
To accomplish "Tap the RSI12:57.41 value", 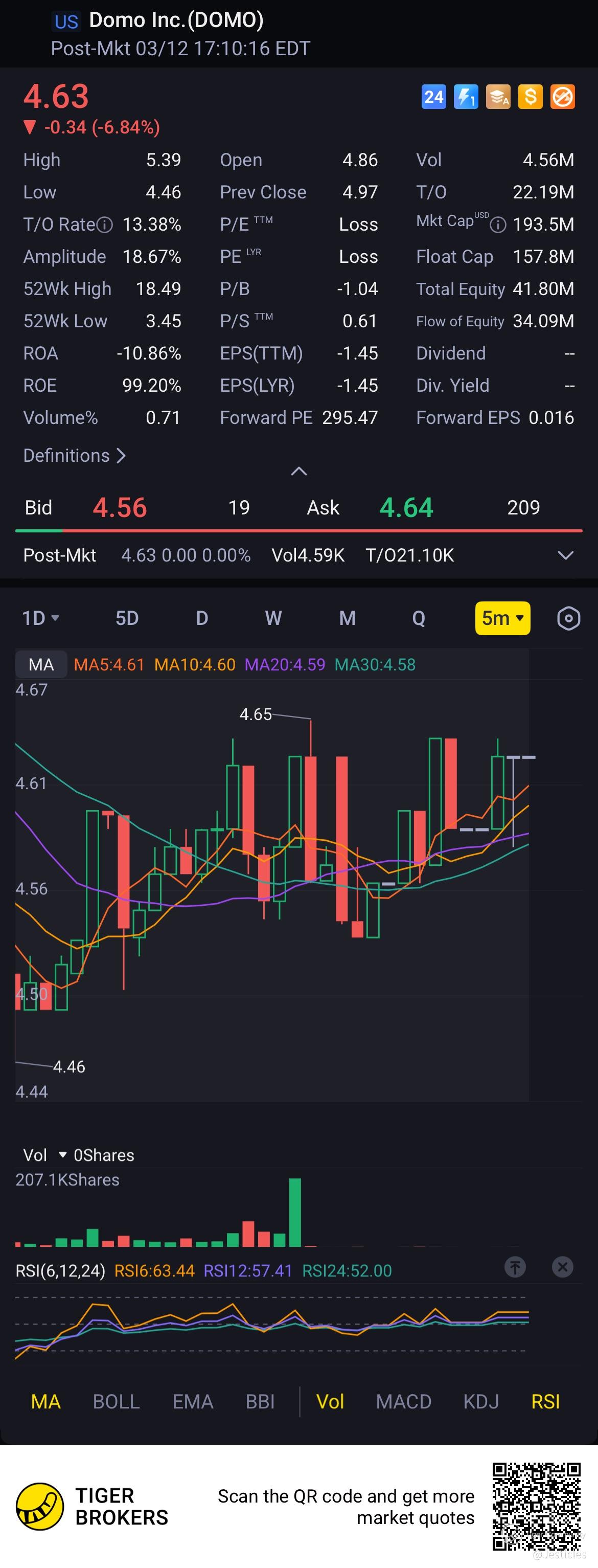I will 247,1271.
